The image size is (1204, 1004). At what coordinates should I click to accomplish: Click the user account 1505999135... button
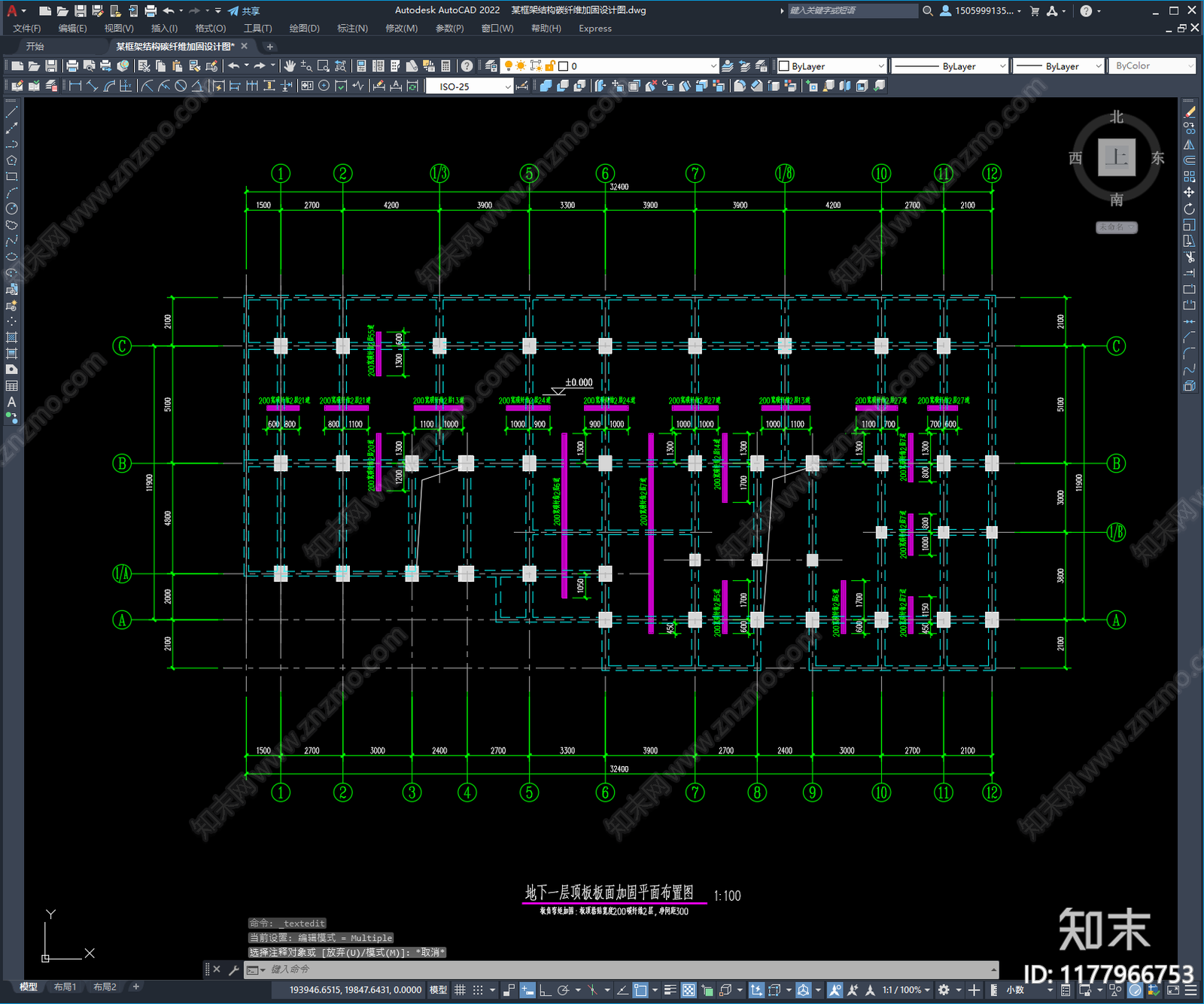tap(981, 11)
